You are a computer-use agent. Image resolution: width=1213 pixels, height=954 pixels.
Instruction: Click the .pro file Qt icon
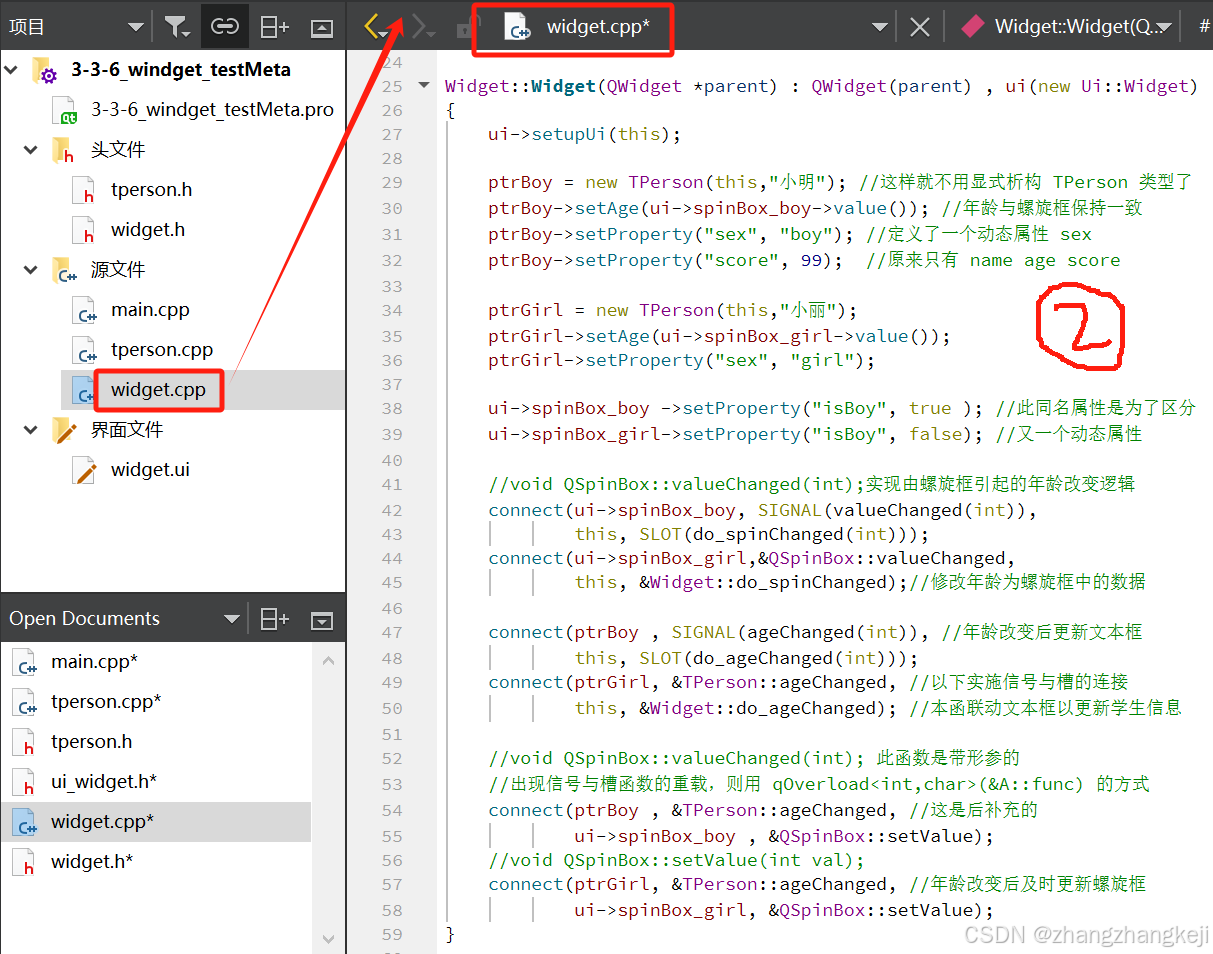(64, 110)
